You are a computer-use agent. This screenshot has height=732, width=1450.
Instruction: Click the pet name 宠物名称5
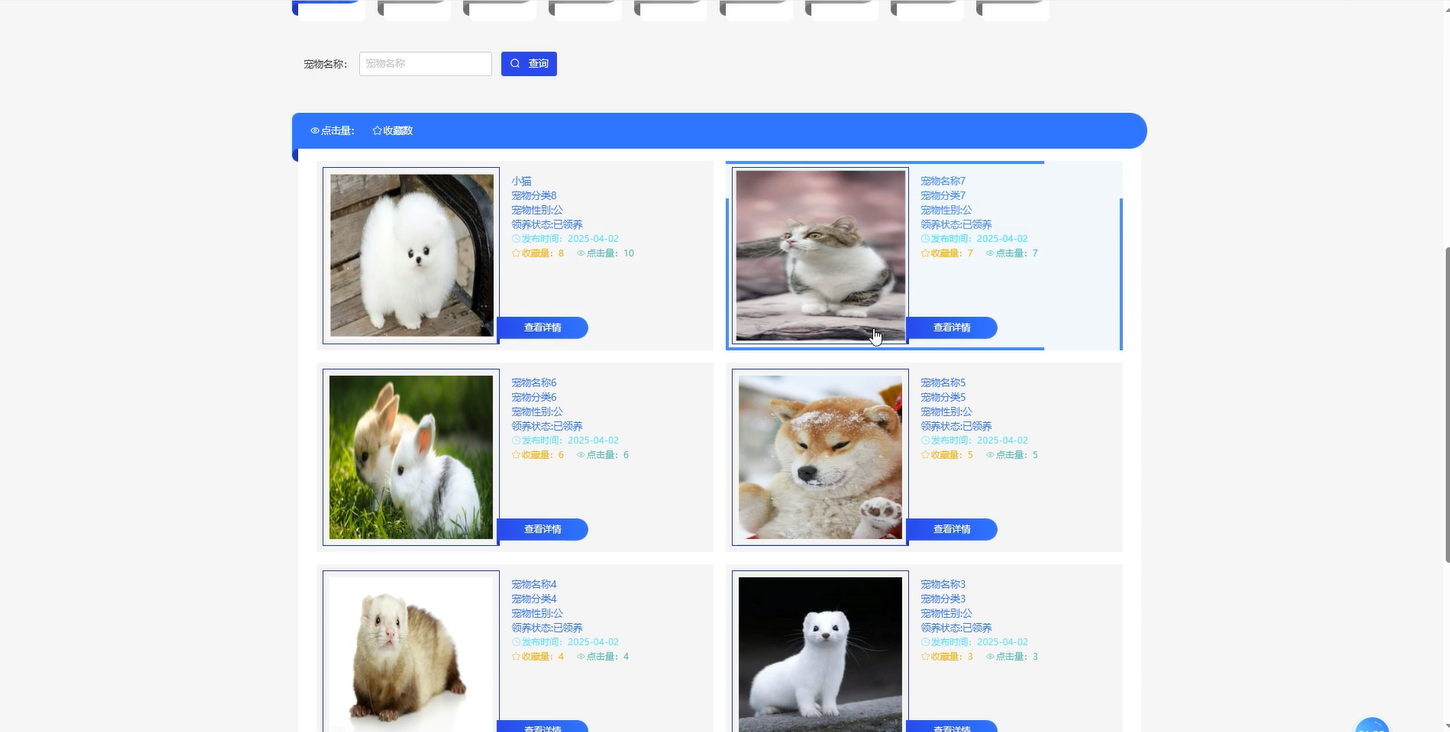[943, 383]
